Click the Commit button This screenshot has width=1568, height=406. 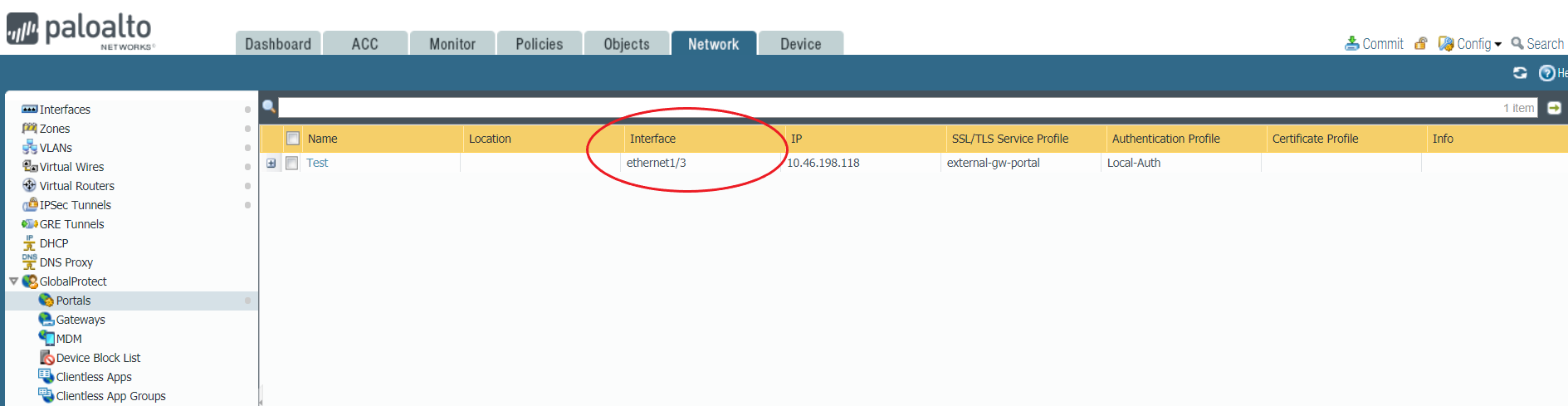pos(1375,44)
